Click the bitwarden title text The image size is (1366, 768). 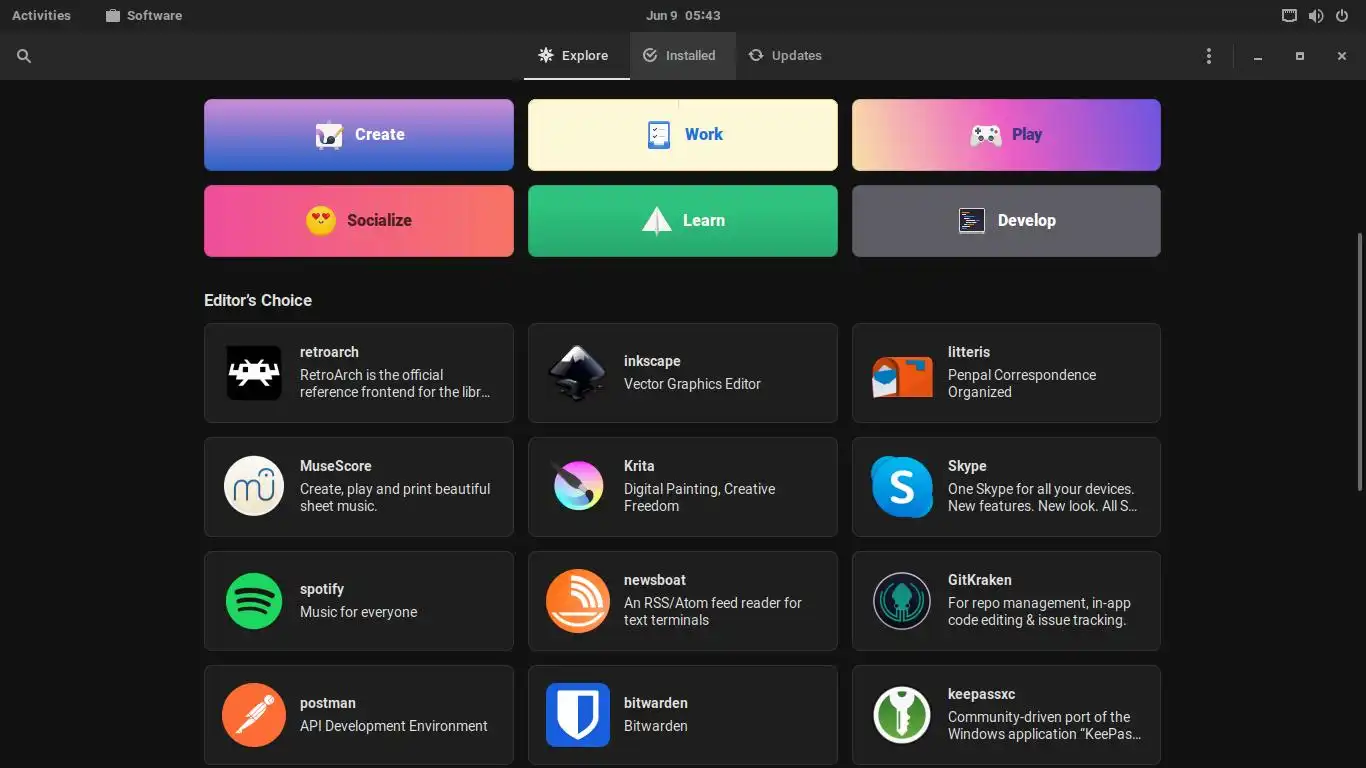click(x=656, y=703)
